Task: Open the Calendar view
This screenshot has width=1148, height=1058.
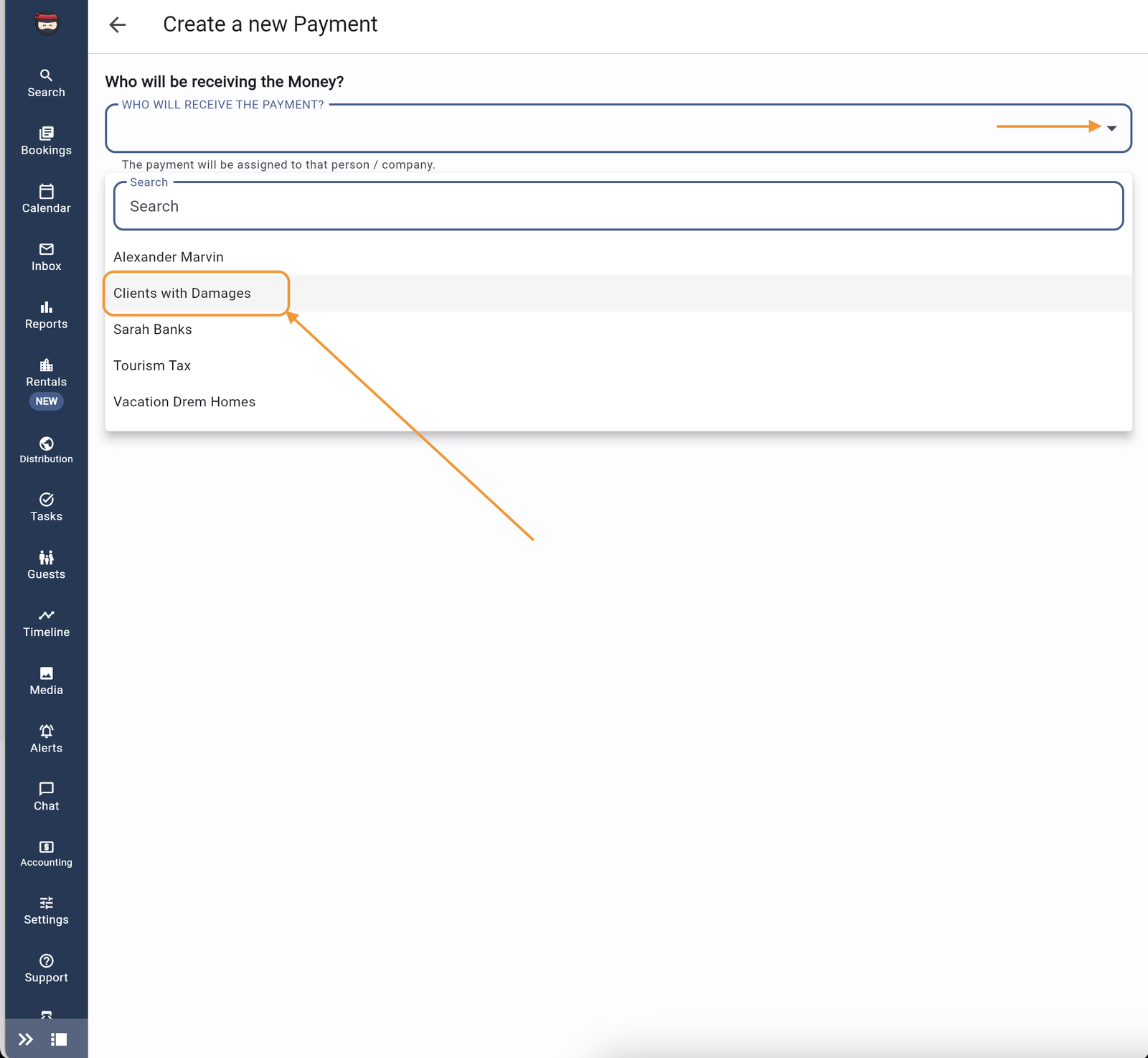Action: click(x=46, y=199)
